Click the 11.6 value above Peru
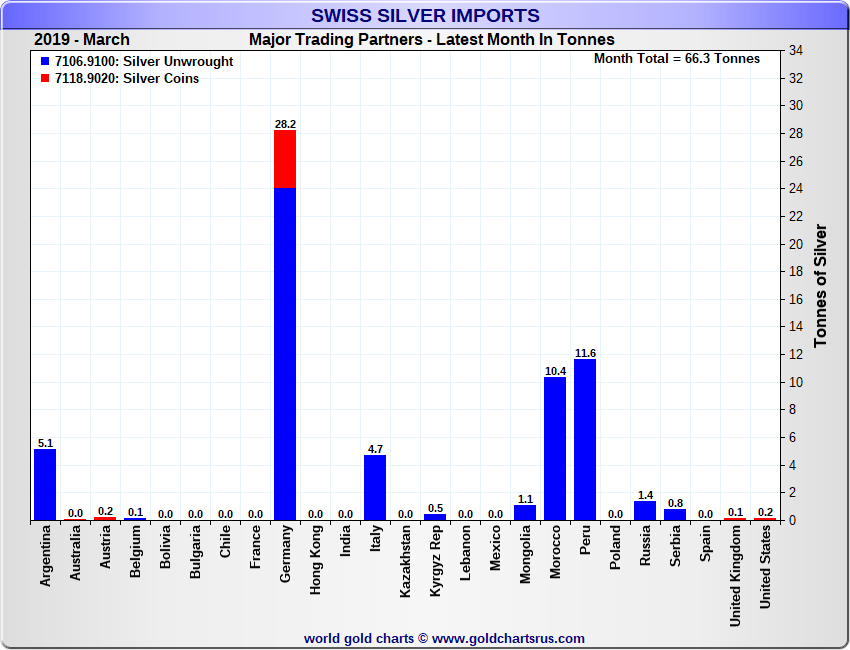This screenshot has width=850, height=650. point(585,353)
